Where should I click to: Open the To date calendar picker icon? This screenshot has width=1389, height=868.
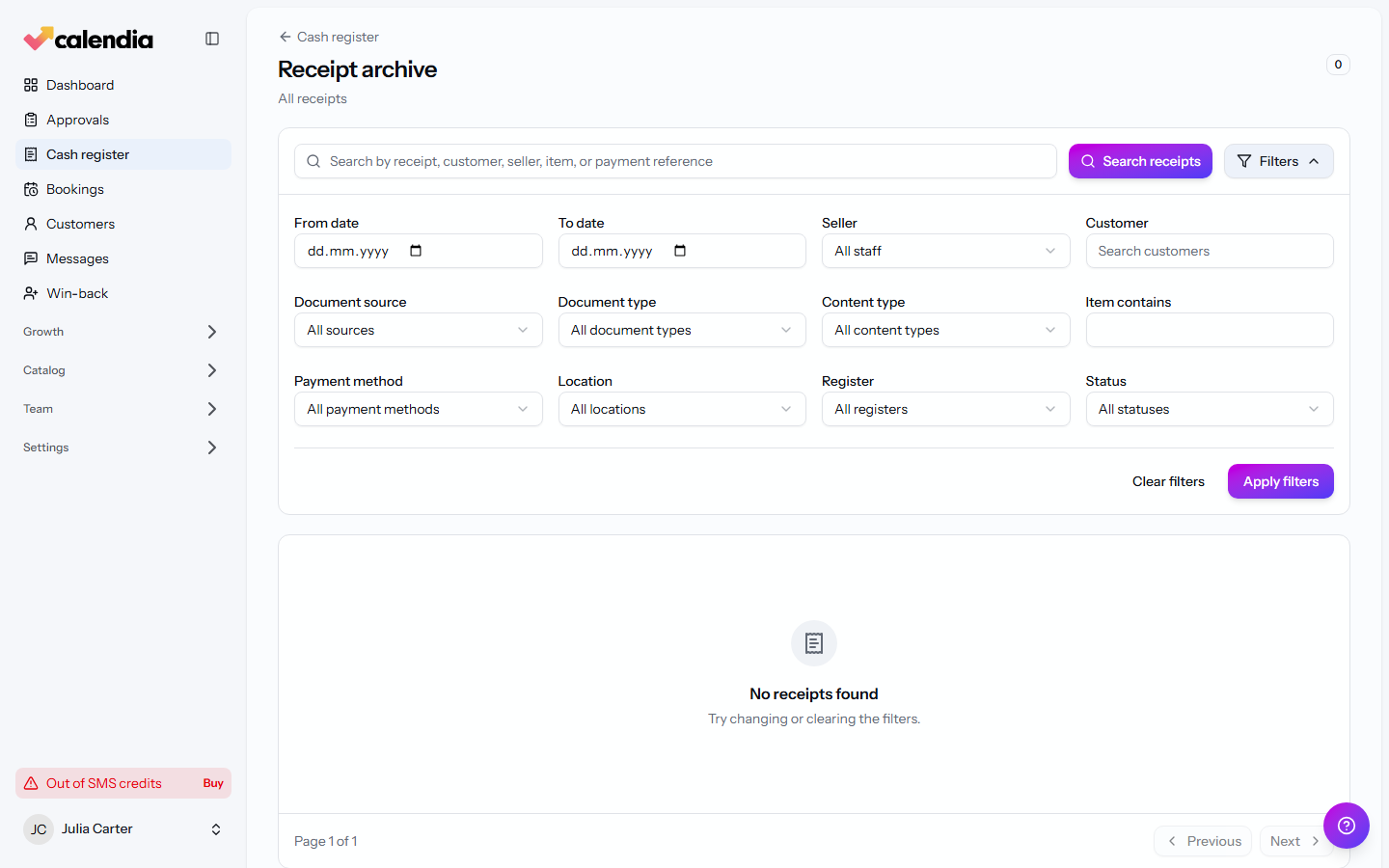[x=680, y=251]
